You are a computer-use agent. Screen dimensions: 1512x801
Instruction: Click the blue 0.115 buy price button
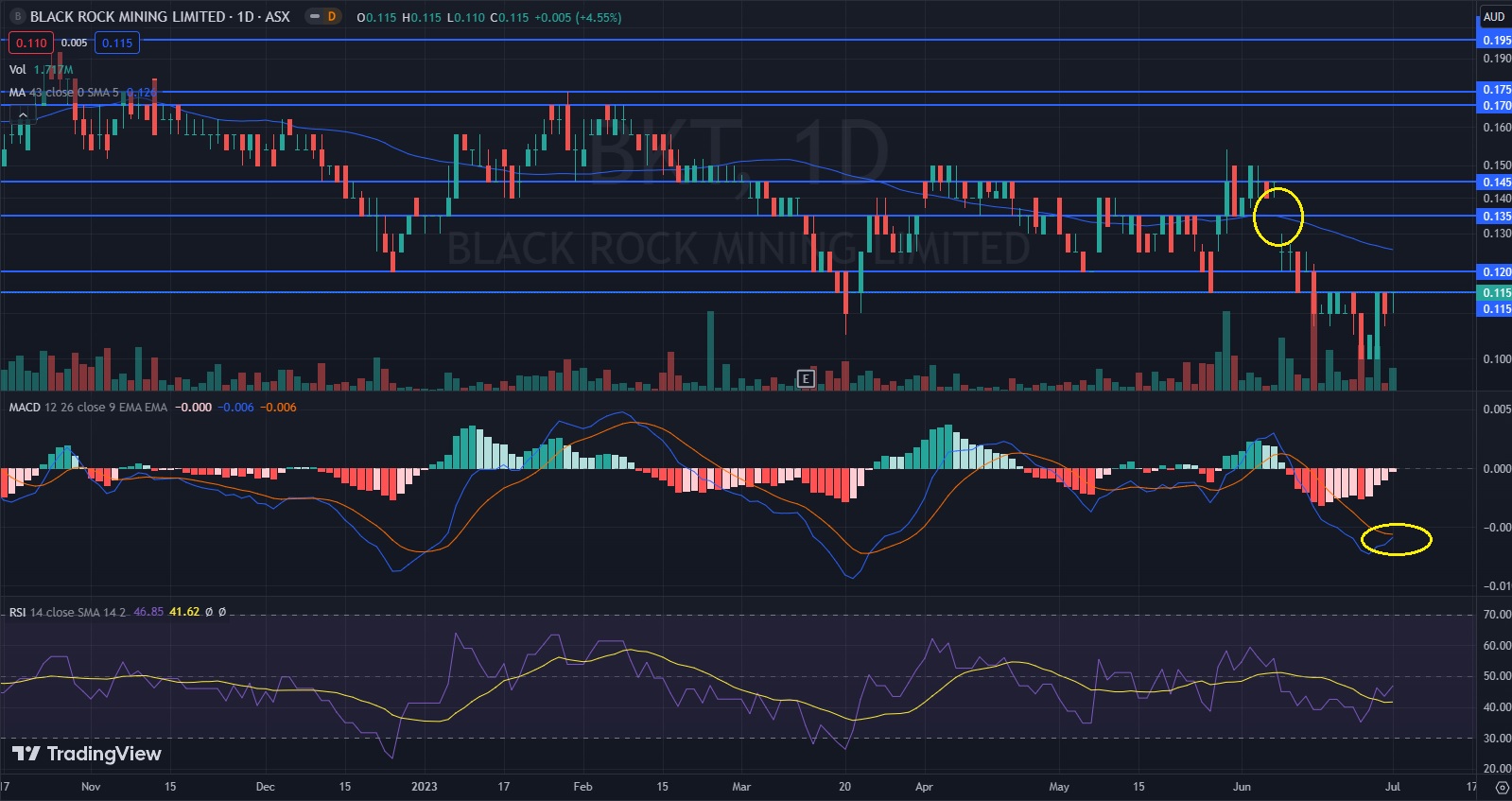click(117, 43)
